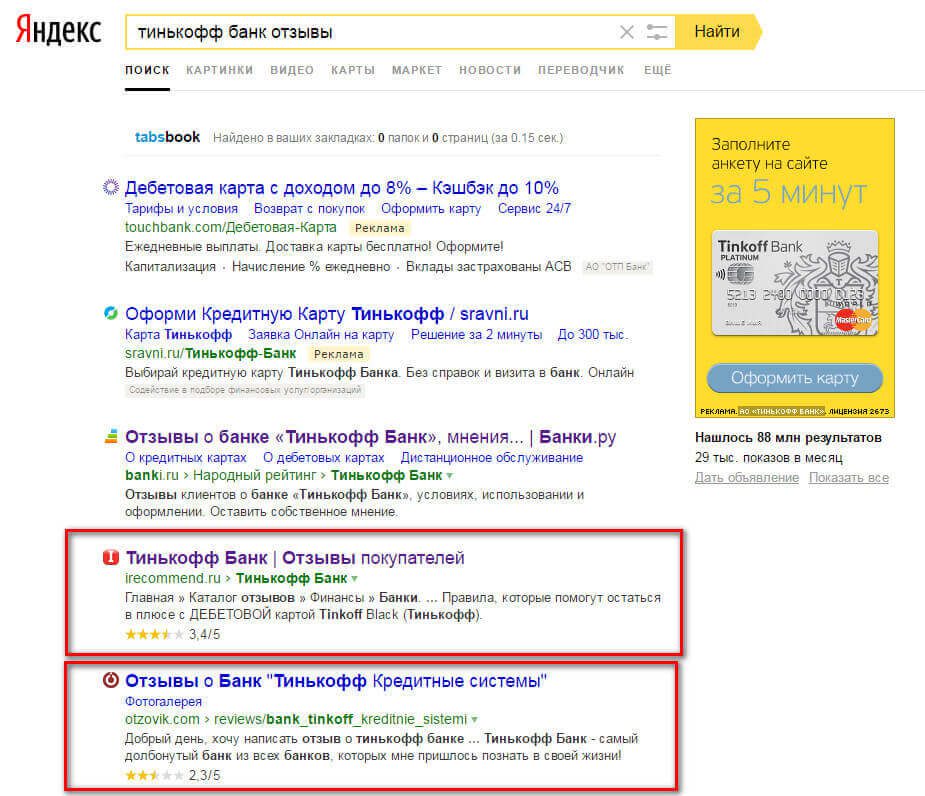
Task: Open the Ещё tab menu
Action: click(658, 70)
